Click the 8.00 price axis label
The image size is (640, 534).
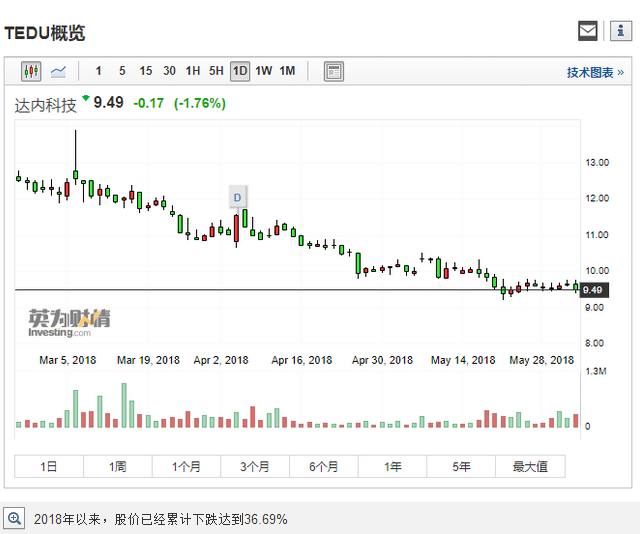point(594,343)
